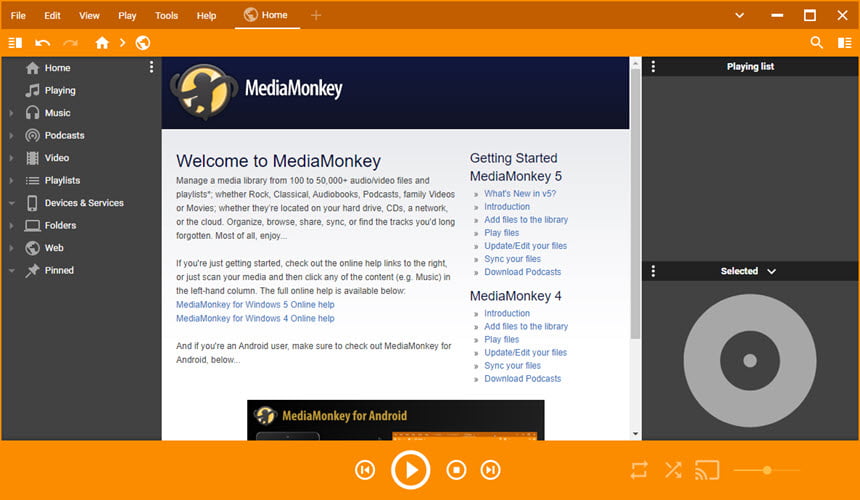The image size is (860, 500).
Task: Select Web node in sidebar
Action: coord(44,248)
